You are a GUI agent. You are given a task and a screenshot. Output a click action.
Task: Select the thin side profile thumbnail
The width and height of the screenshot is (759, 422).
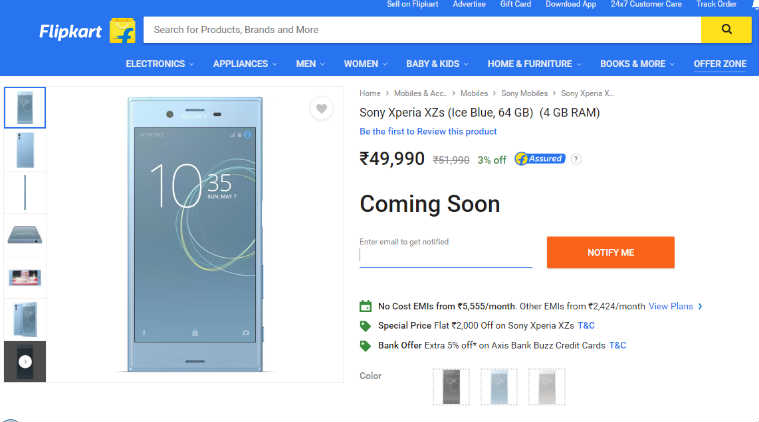coord(25,193)
